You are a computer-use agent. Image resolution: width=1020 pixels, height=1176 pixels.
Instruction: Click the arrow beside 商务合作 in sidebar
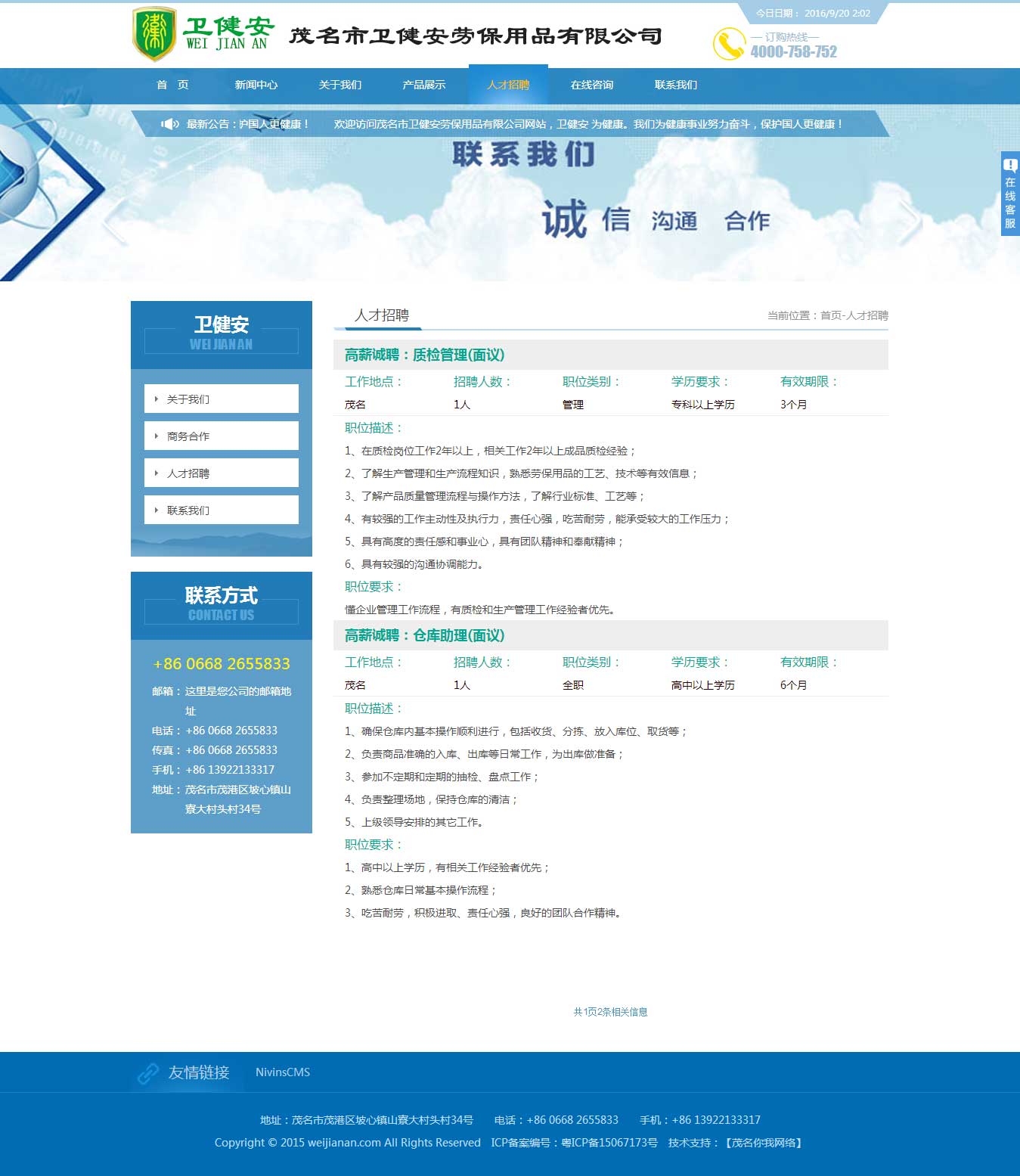tap(157, 436)
